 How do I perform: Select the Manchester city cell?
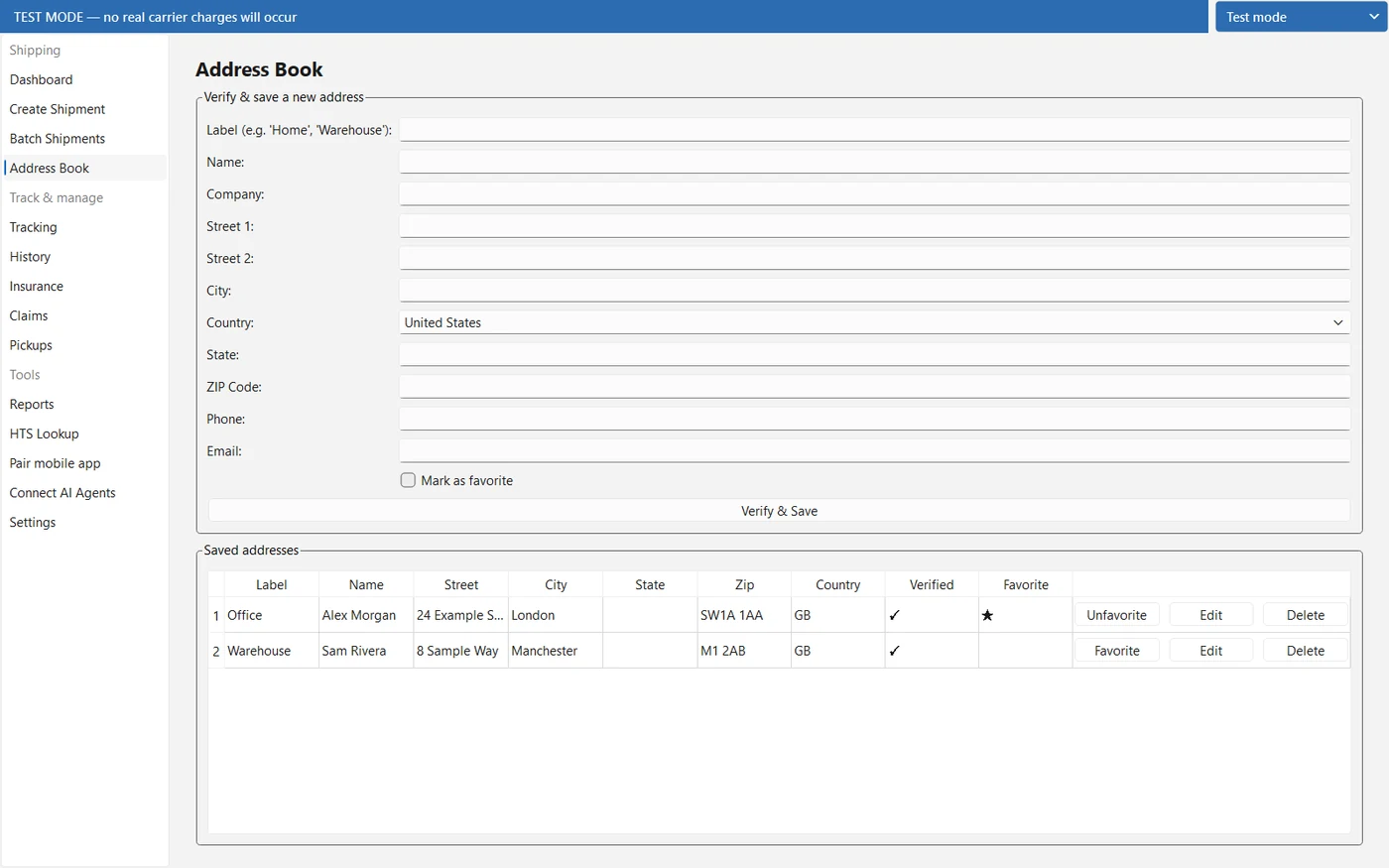click(556, 651)
